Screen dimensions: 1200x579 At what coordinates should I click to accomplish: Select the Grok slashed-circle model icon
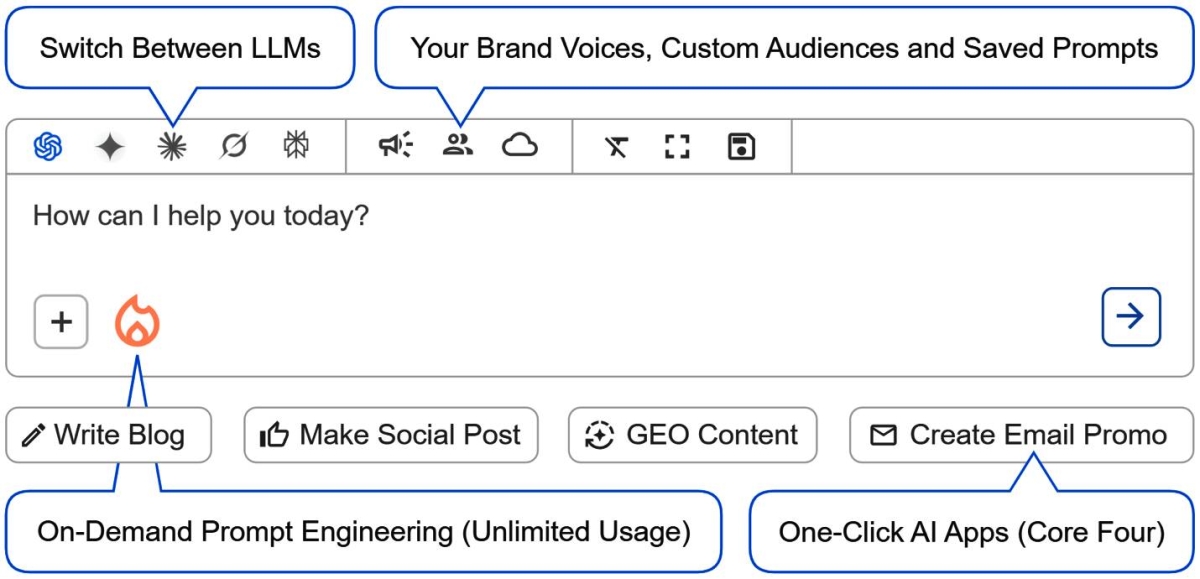tap(234, 147)
